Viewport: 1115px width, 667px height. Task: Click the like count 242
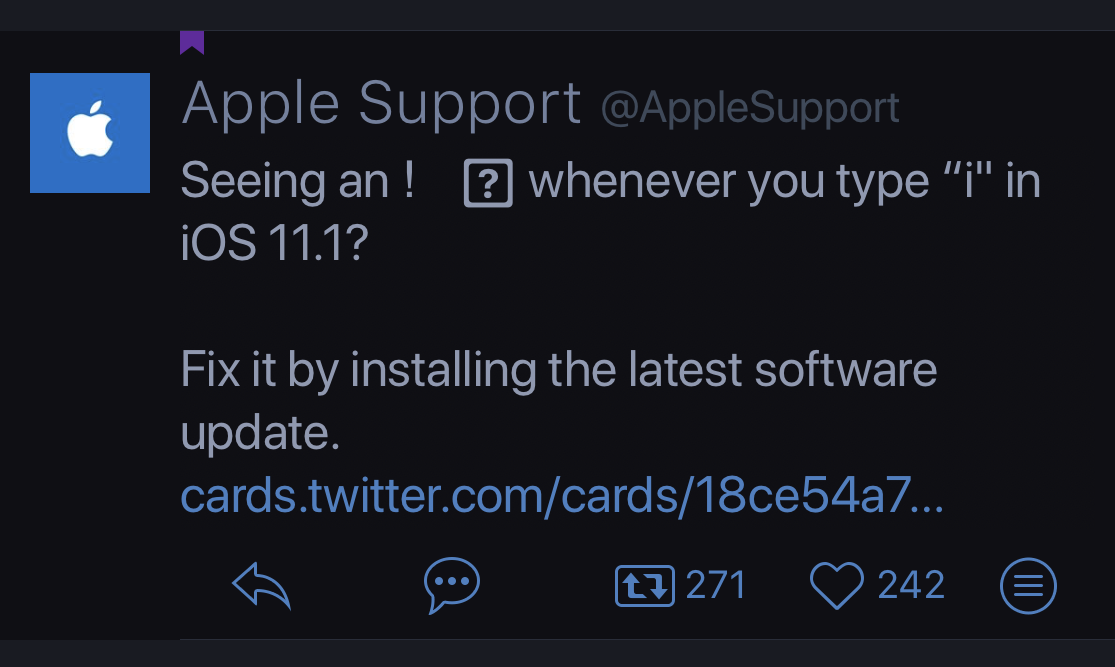[911, 585]
